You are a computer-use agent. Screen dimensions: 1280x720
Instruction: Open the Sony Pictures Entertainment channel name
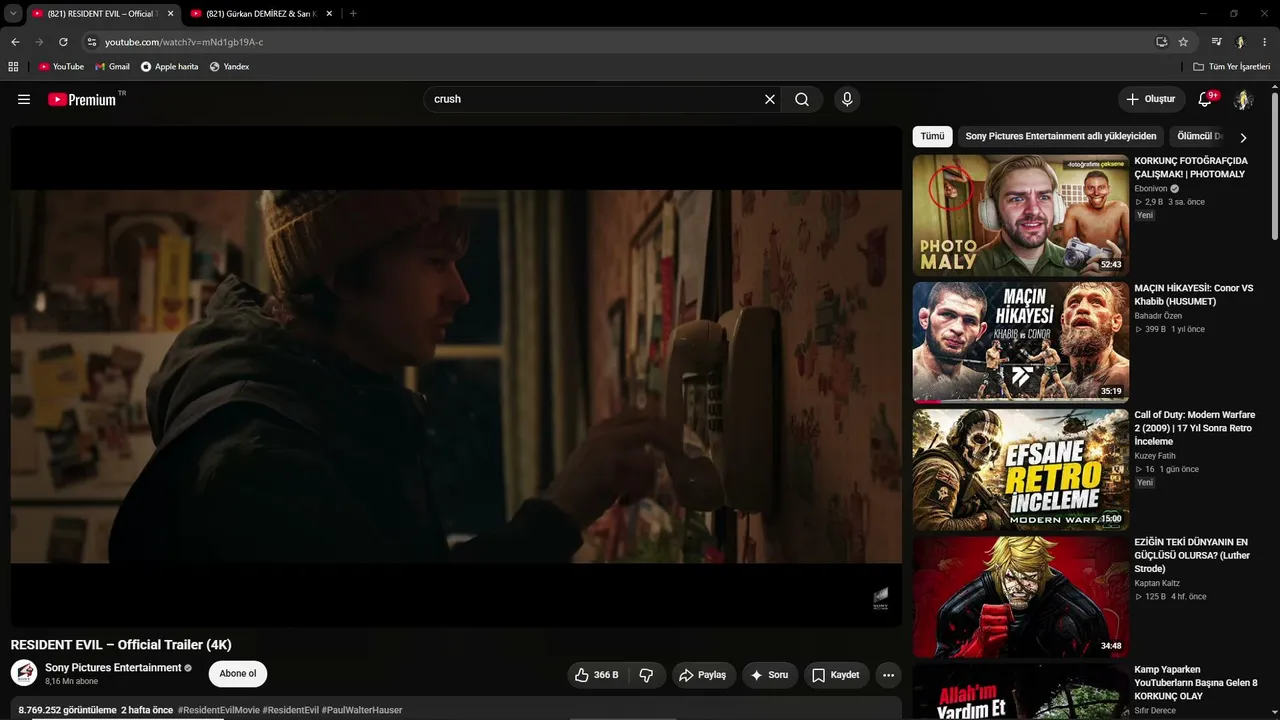113,667
